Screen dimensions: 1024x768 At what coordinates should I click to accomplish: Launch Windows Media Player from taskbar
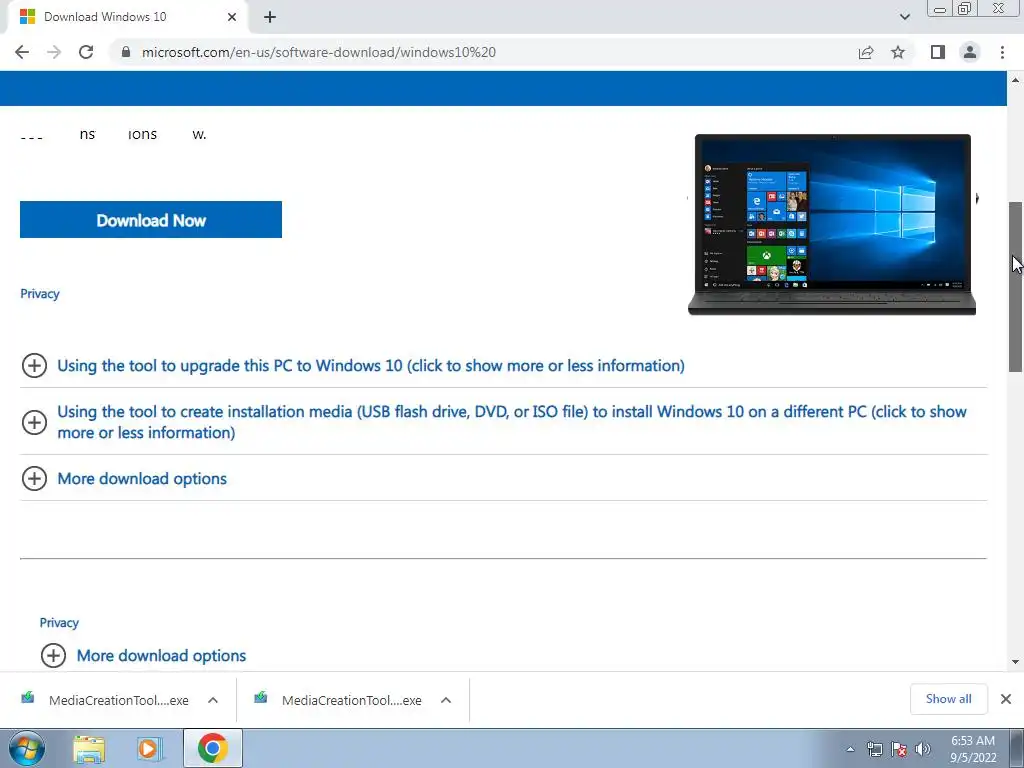pyautogui.click(x=150, y=749)
